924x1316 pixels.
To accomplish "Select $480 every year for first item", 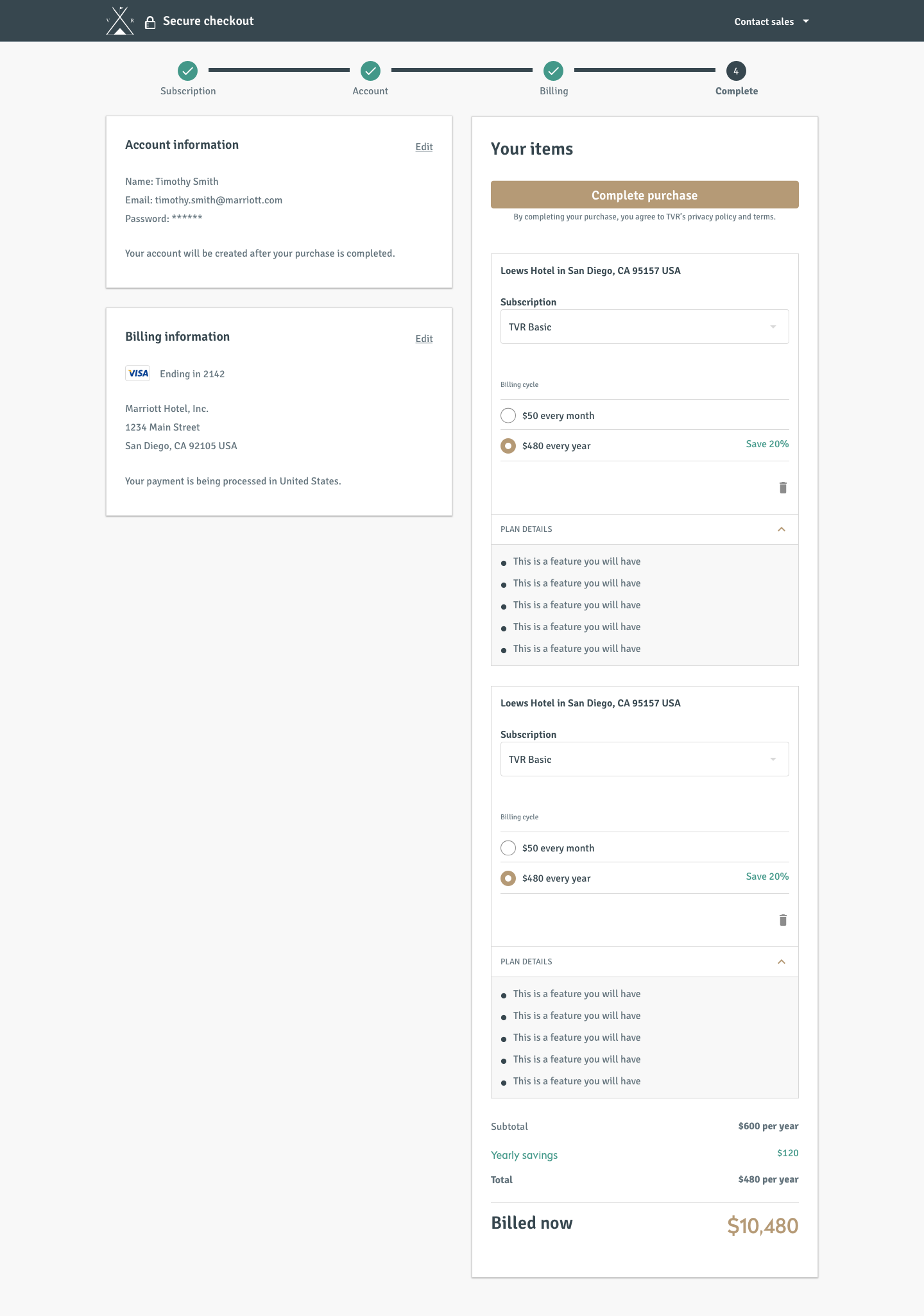I will pyautogui.click(x=508, y=446).
